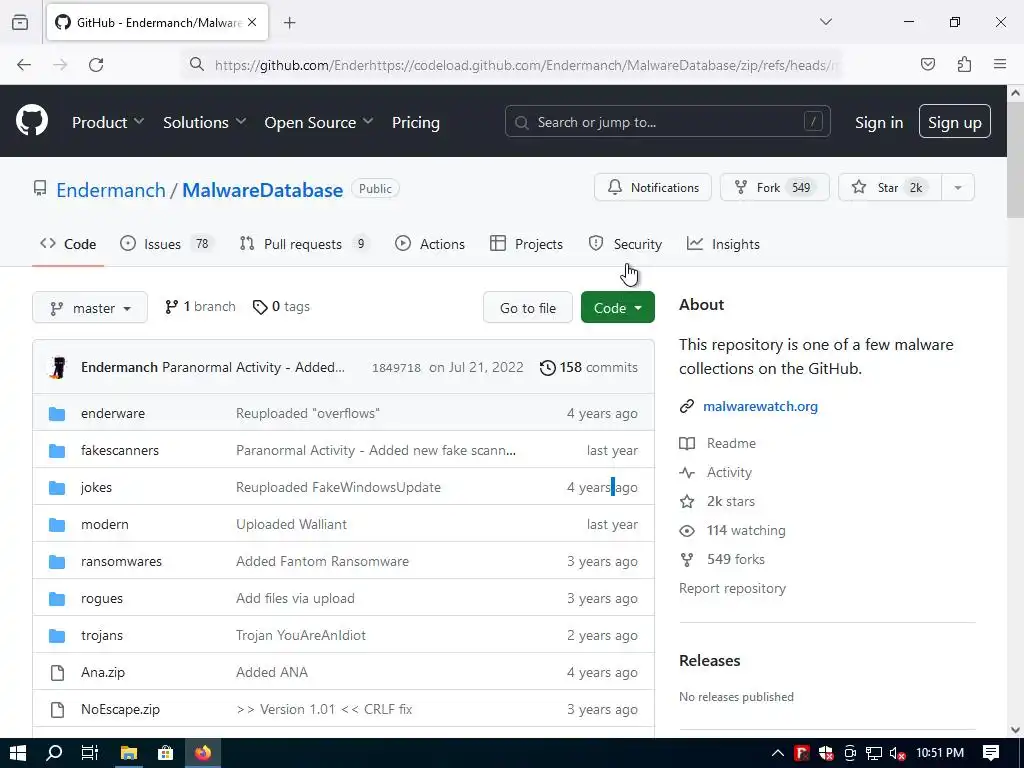Open the Pull requests tab

[x=303, y=244]
